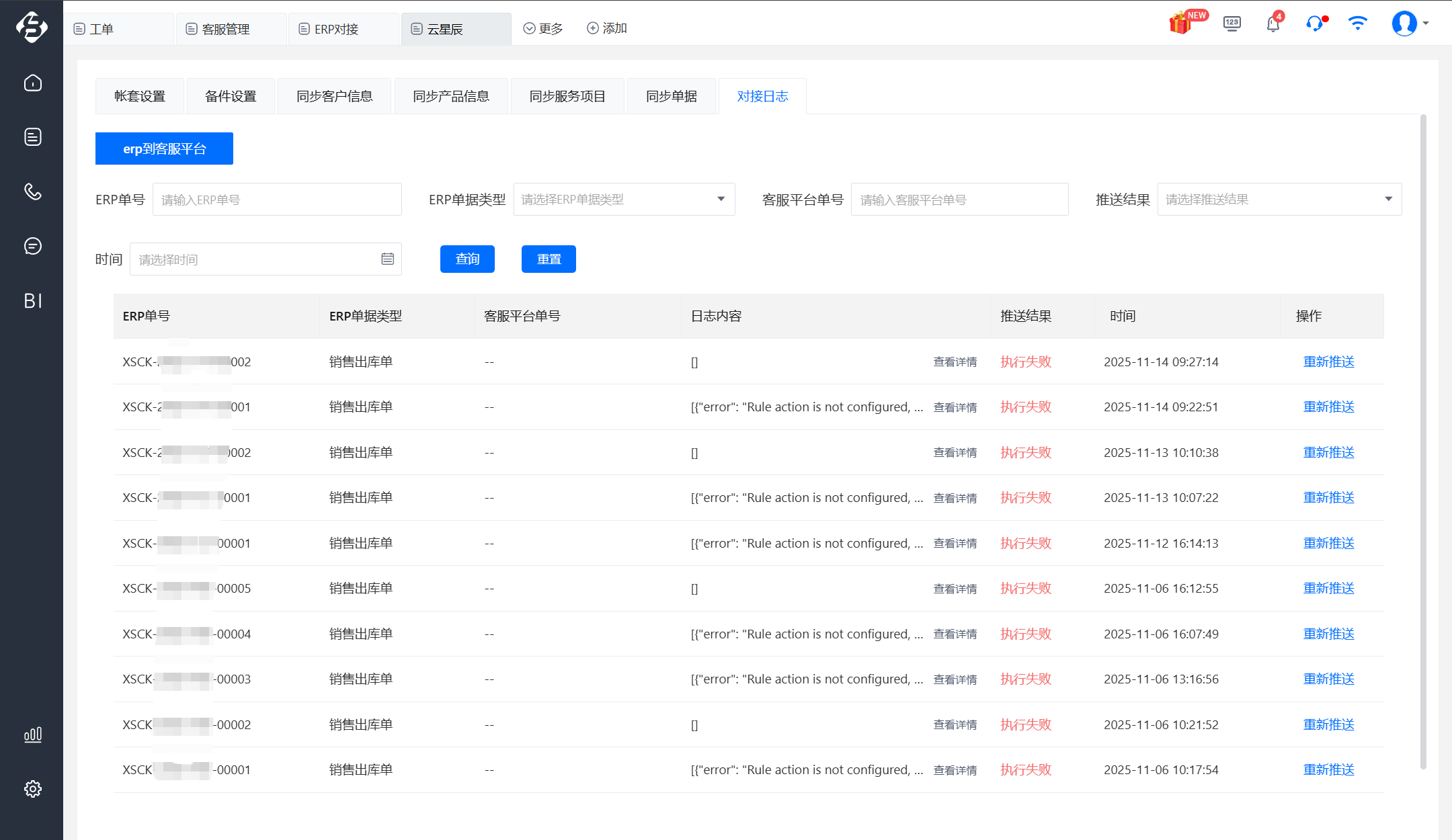Open the bar chart statistics icon
Image resolution: width=1452 pixels, height=840 pixels.
click(x=32, y=734)
